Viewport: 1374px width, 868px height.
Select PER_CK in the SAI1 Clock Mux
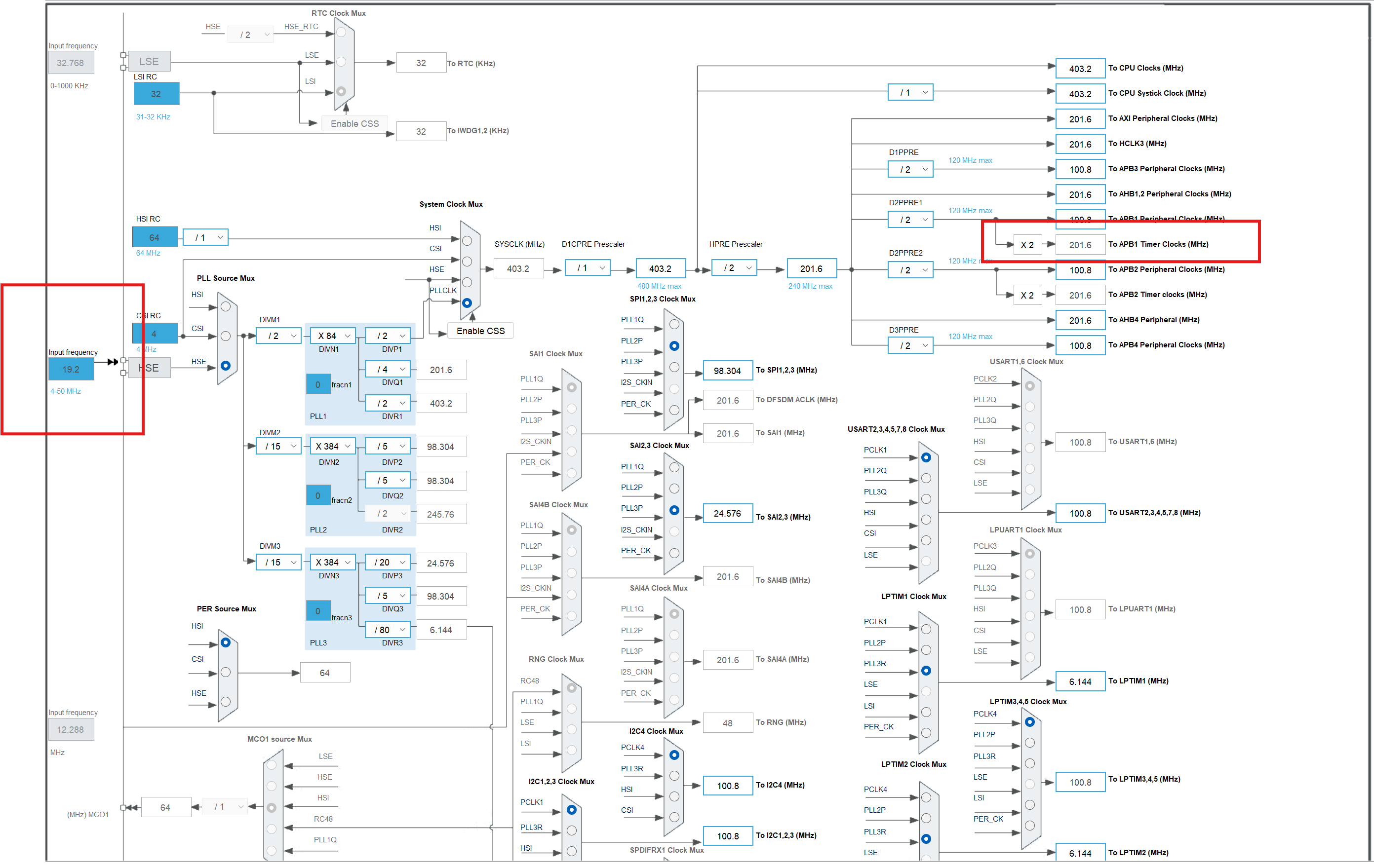pyautogui.click(x=572, y=473)
